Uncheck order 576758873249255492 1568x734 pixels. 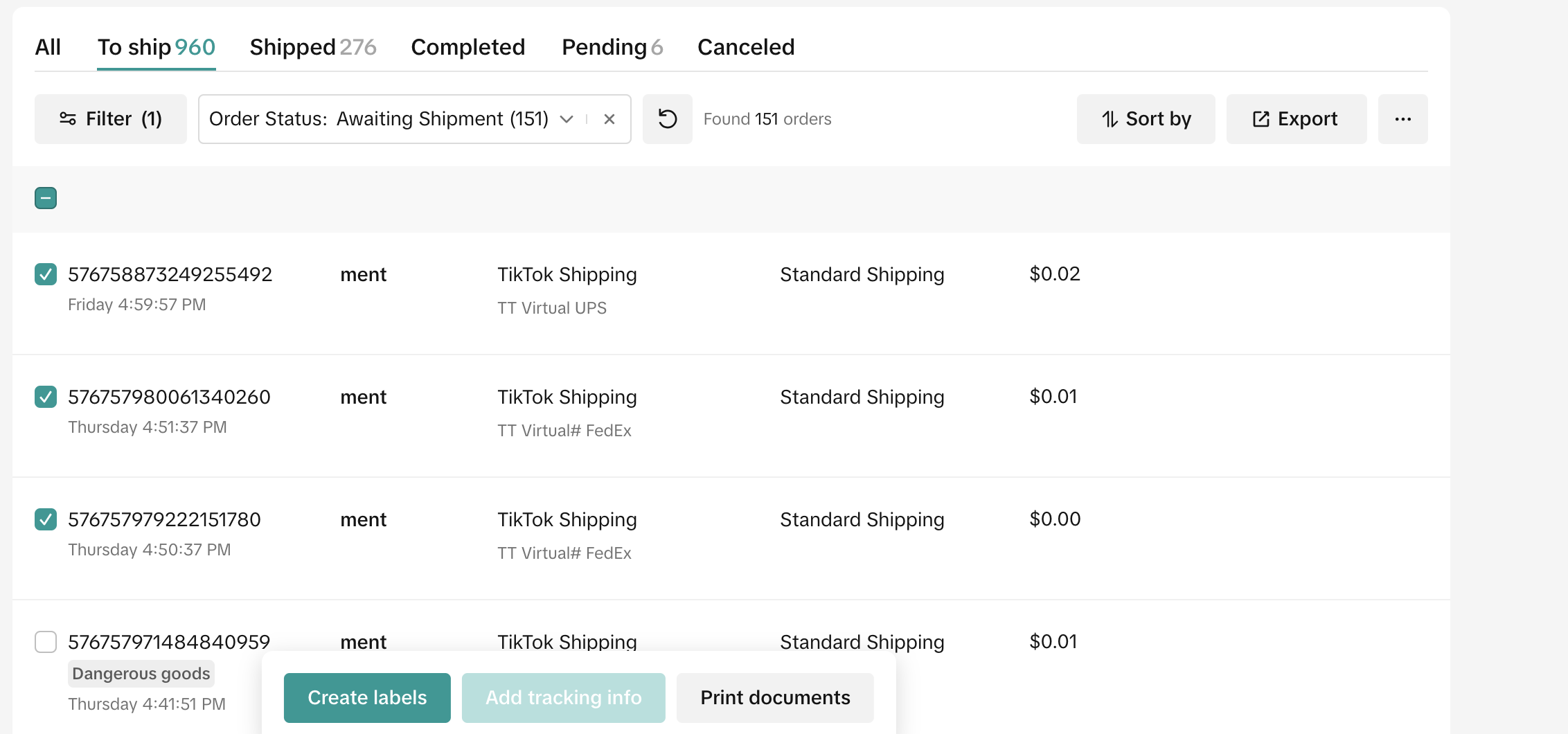pyautogui.click(x=46, y=274)
